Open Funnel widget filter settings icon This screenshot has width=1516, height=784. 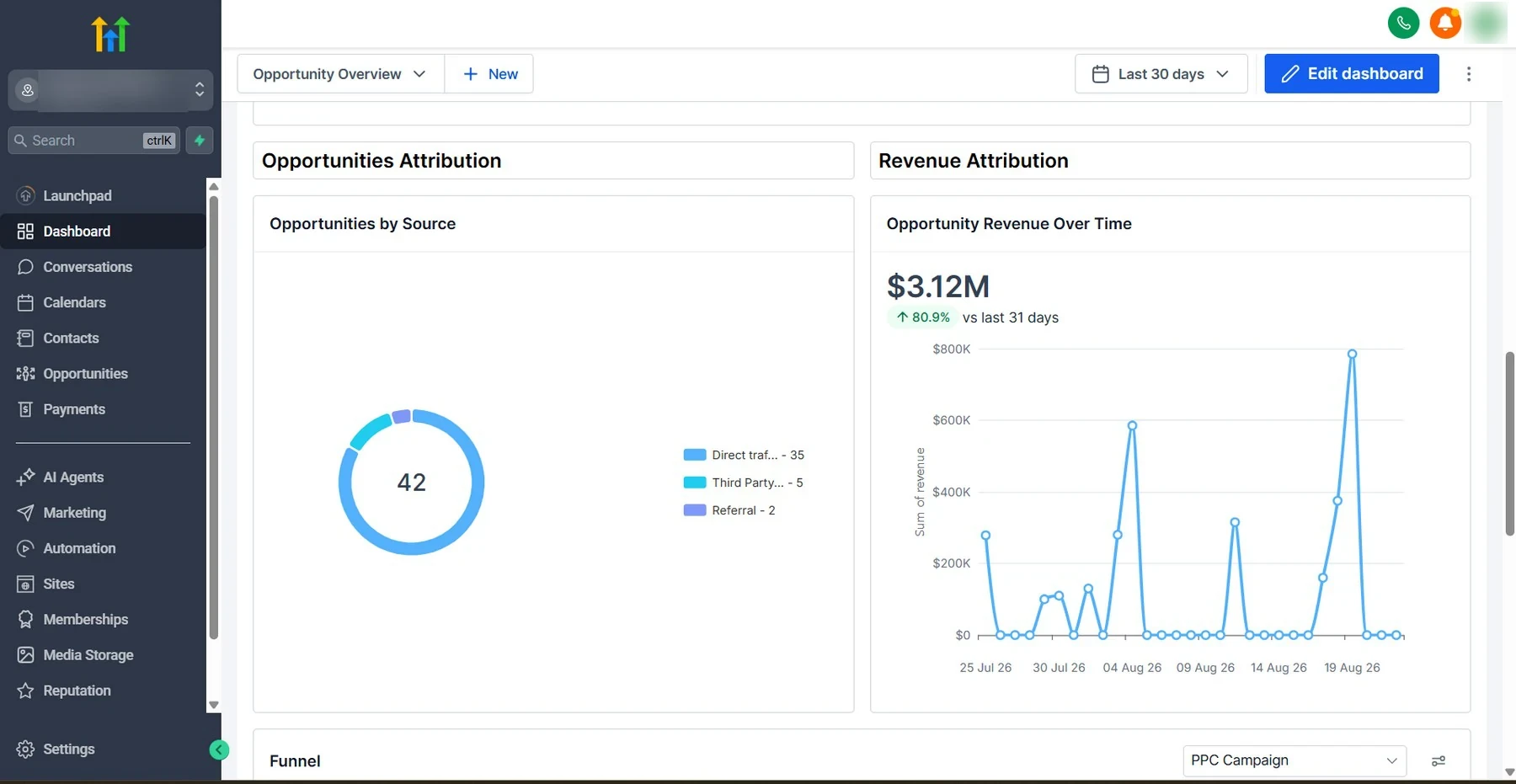coord(1439,761)
